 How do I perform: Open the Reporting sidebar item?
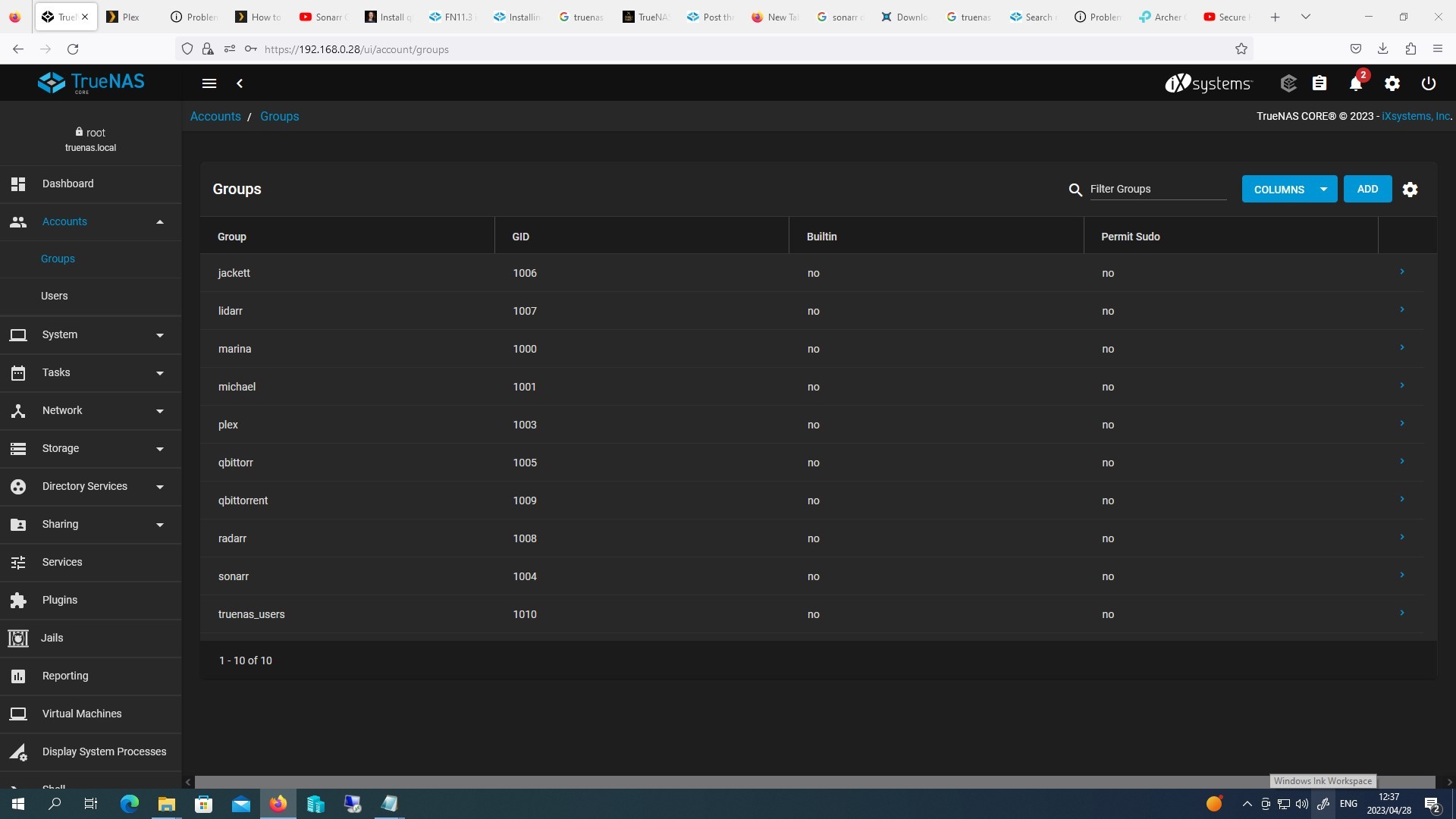click(x=90, y=676)
